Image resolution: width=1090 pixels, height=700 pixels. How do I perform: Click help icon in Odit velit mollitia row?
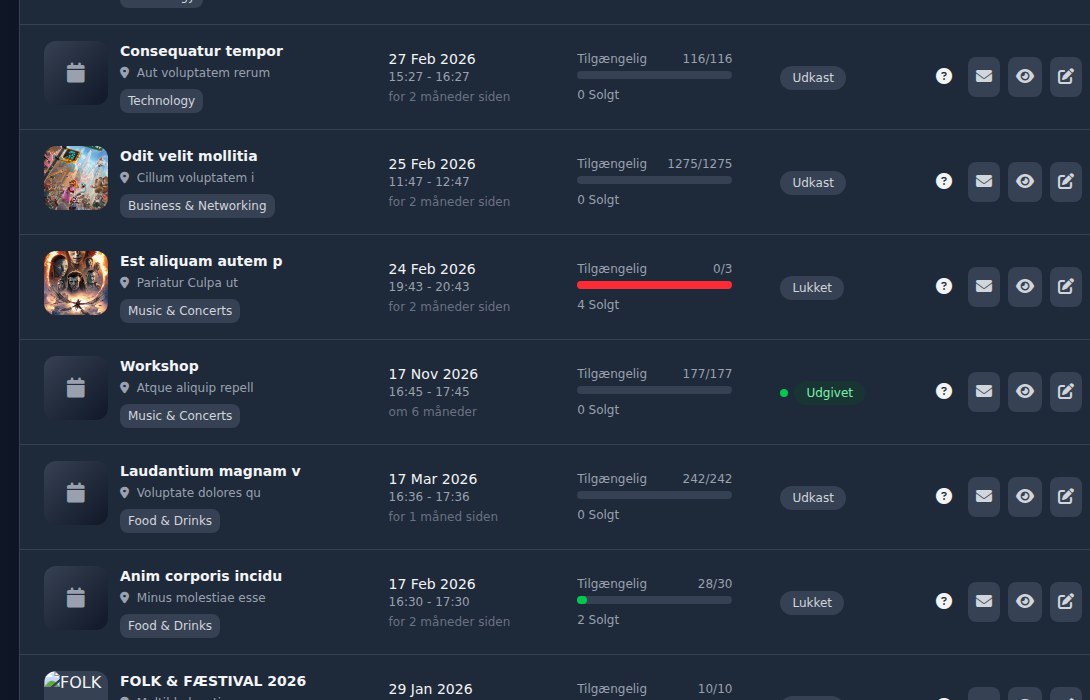pos(943,181)
